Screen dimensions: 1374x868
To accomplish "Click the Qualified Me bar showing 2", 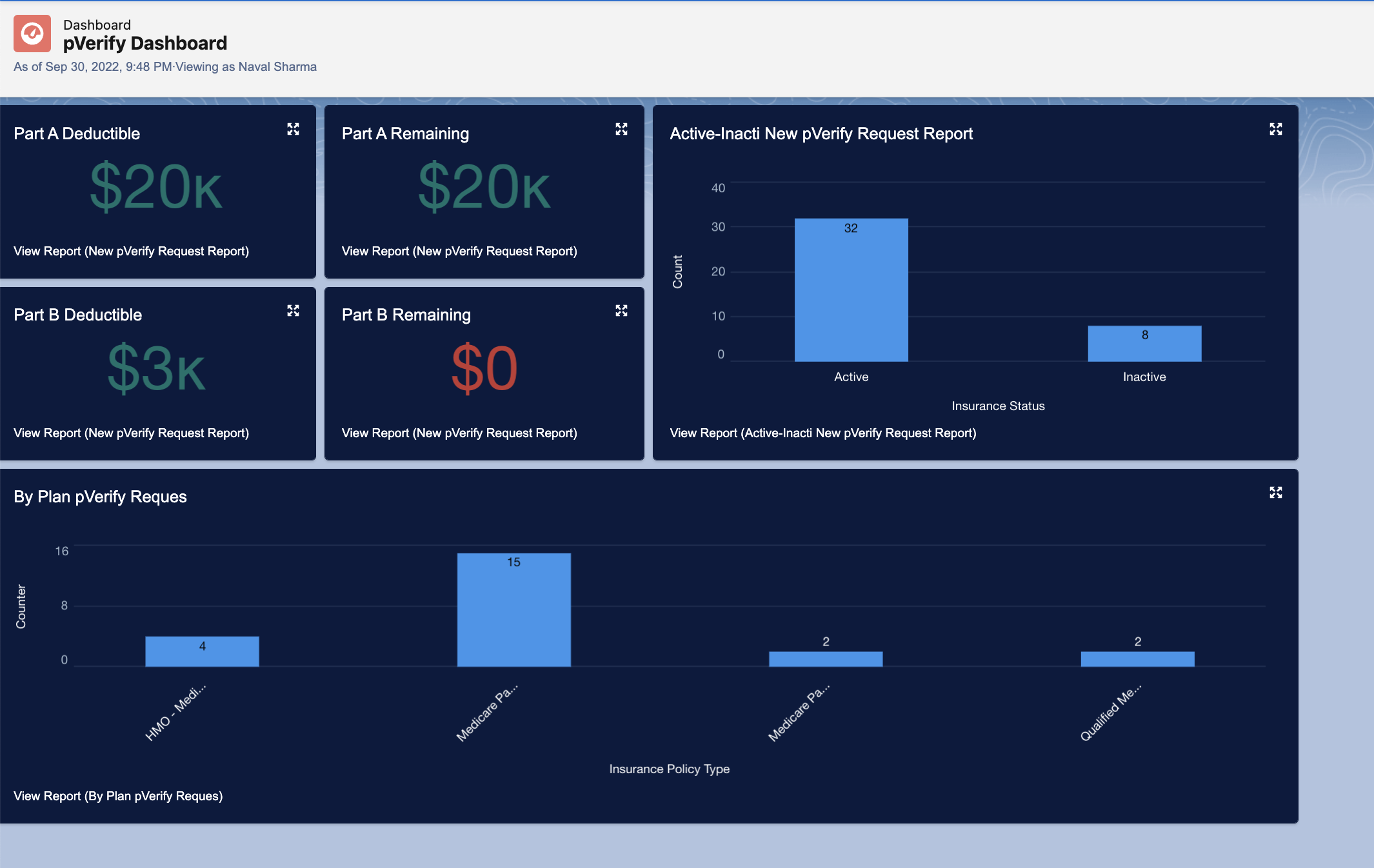I will [x=1137, y=659].
